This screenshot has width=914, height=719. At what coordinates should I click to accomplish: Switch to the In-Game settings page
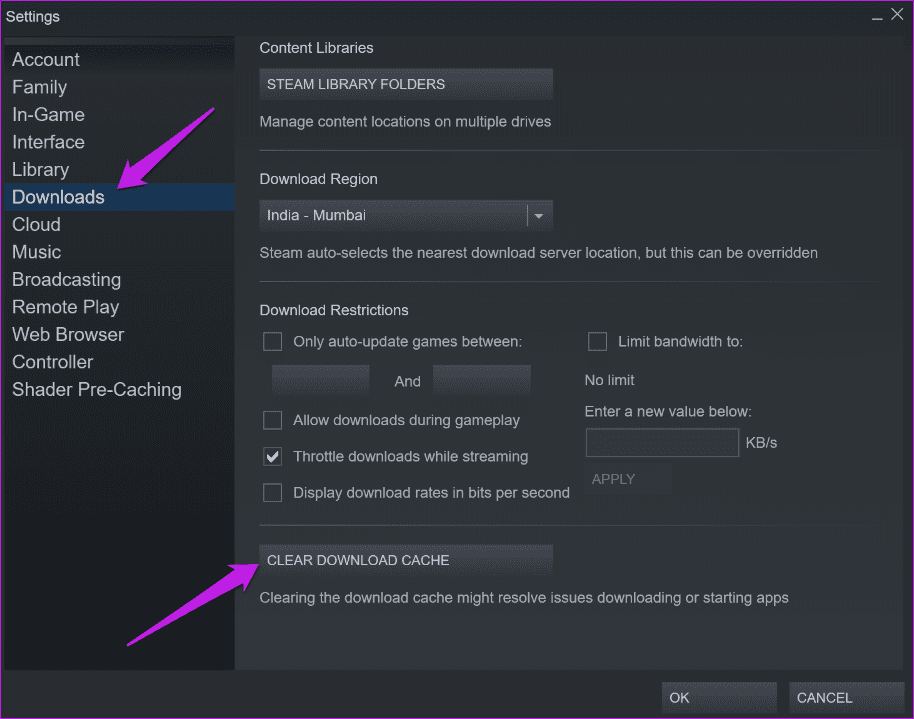click(48, 114)
